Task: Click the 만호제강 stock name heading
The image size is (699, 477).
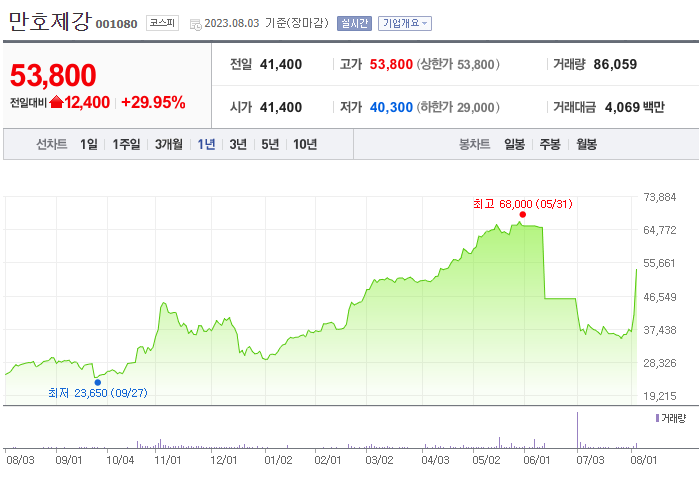Action: pos(50,21)
